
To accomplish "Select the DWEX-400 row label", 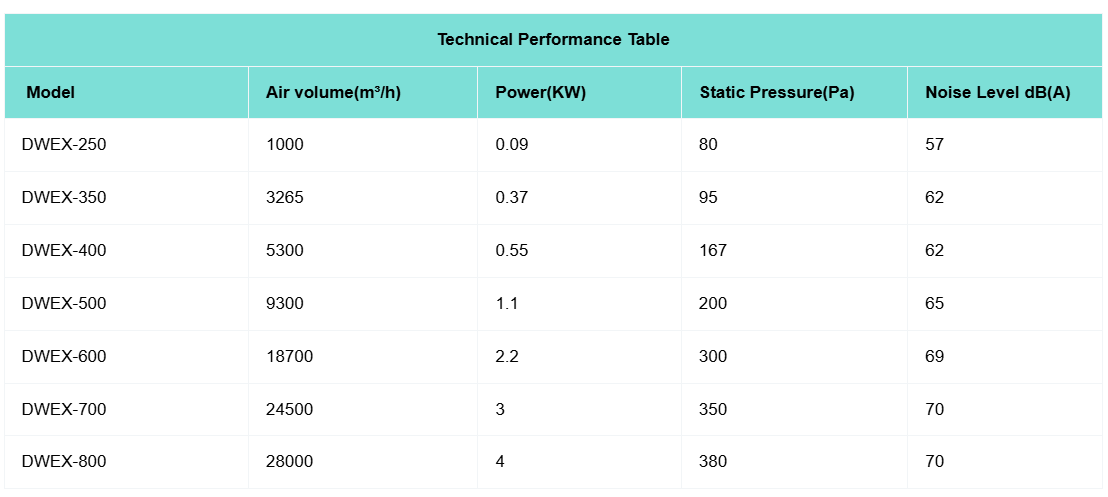I will (x=64, y=251).
